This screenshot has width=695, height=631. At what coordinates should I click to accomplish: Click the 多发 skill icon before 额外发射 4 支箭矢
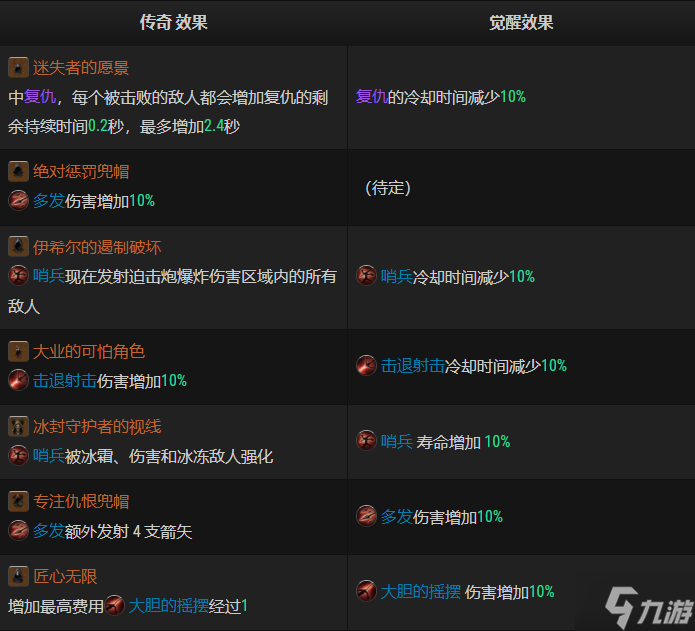pyautogui.click(x=18, y=530)
